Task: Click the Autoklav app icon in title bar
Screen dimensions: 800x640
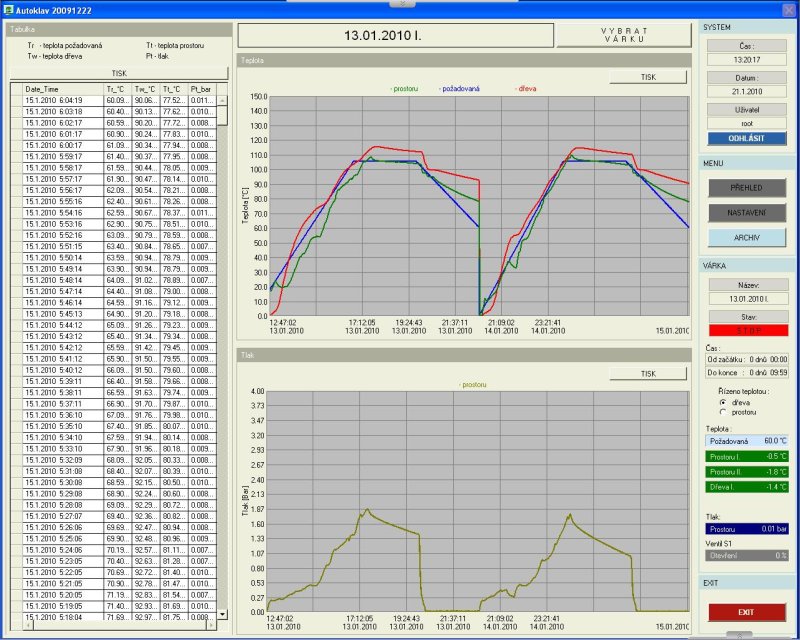Action: pos(8,9)
